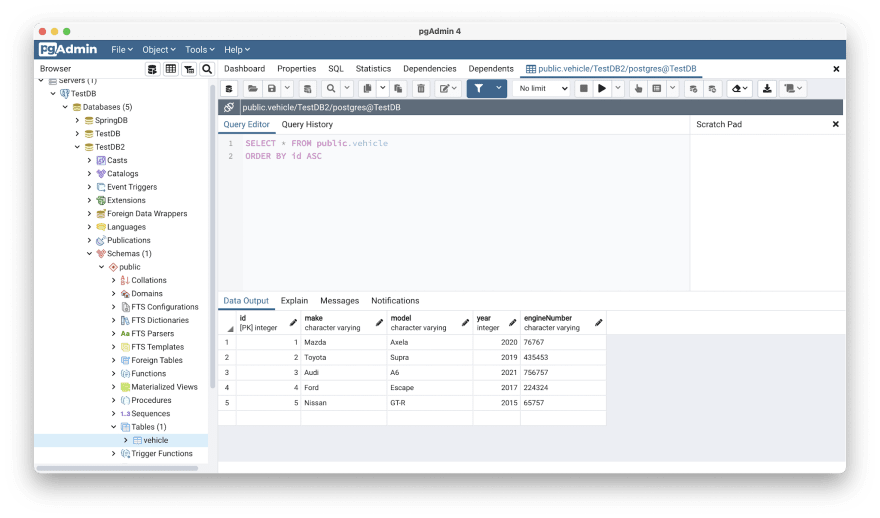Click the pencil icon on year column
880x518 pixels.
point(512,323)
